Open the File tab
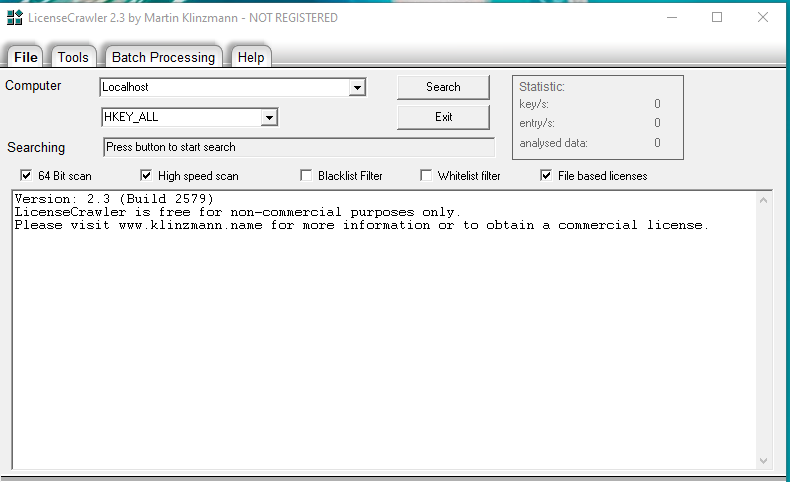Viewport: 790px width, 482px height. coord(26,57)
